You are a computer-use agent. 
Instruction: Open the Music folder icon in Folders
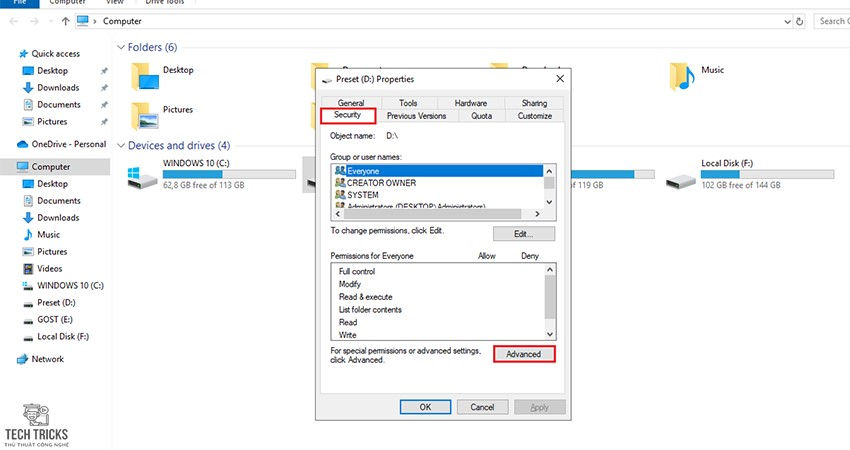pos(682,76)
